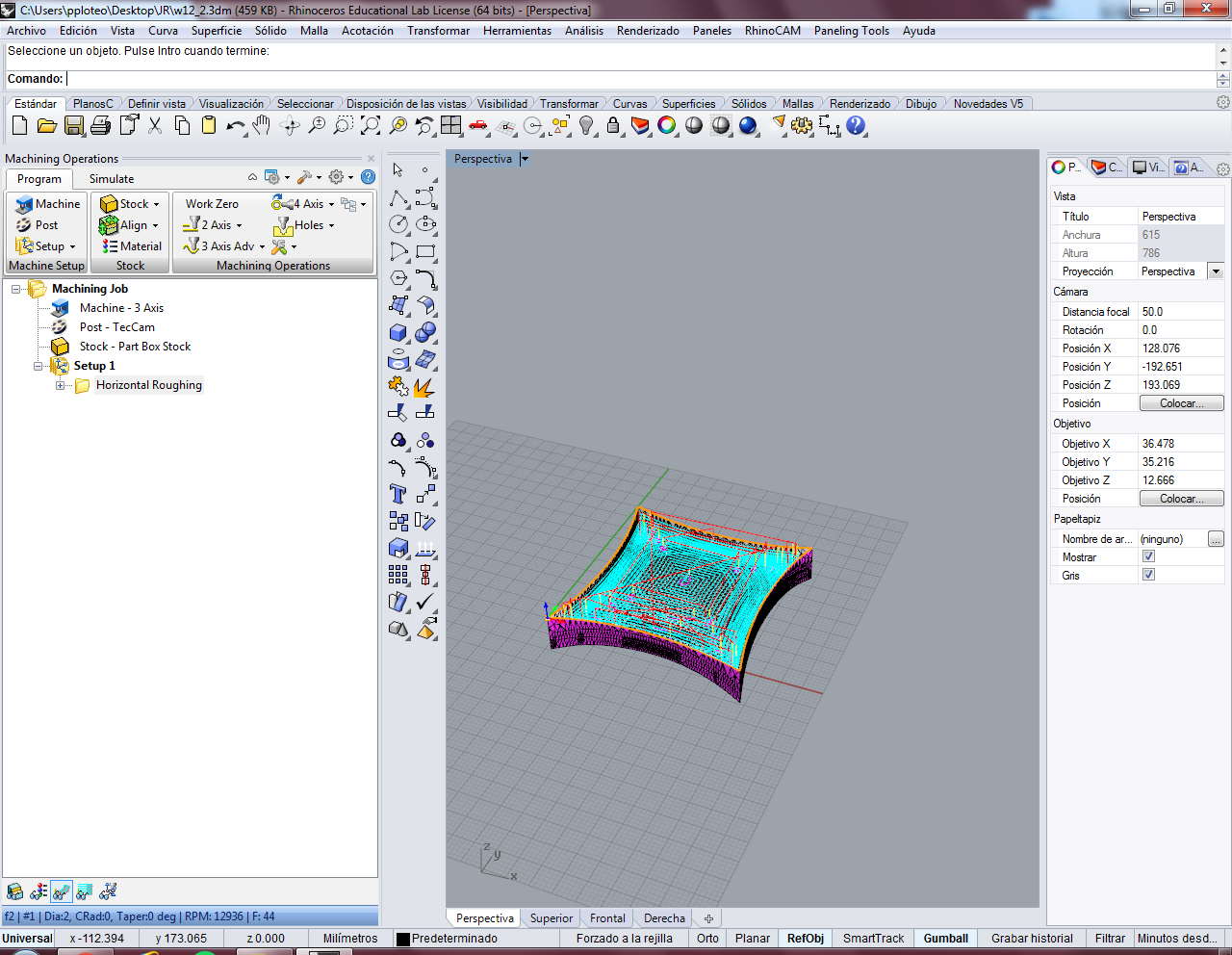Click the light bulb visibility icon
The image size is (1232, 955).
[586, 125]
